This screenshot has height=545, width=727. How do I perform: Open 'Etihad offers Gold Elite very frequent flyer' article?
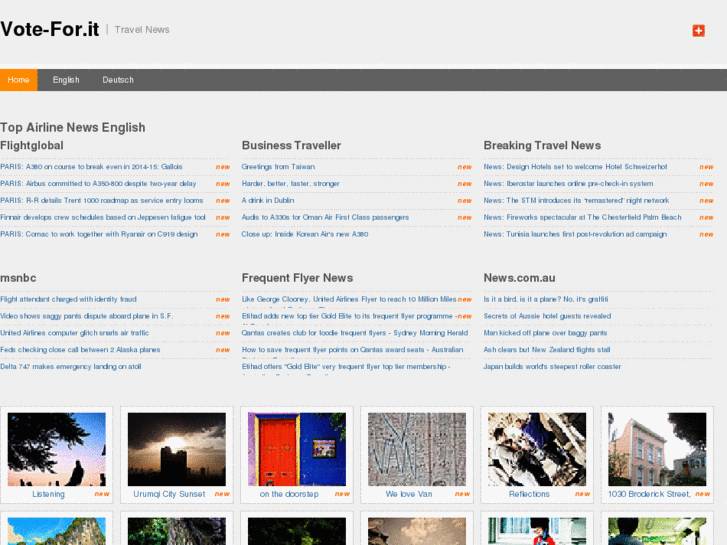coord(346,366)
